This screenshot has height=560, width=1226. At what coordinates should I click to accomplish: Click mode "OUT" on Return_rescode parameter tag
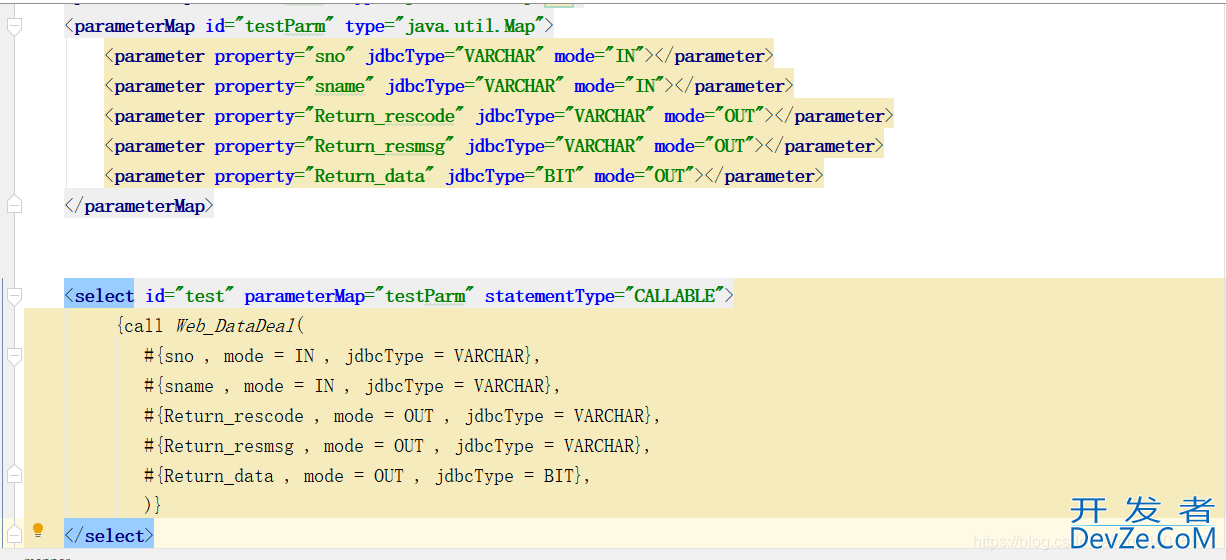pos(740,116)
